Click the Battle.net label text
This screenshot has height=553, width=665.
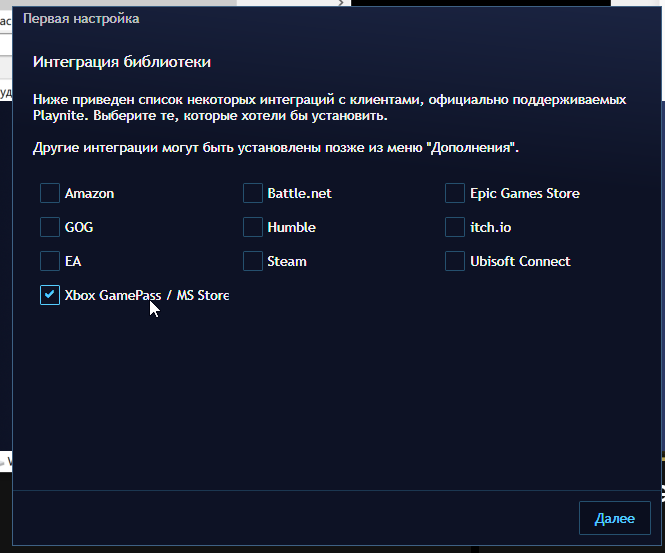299,193
